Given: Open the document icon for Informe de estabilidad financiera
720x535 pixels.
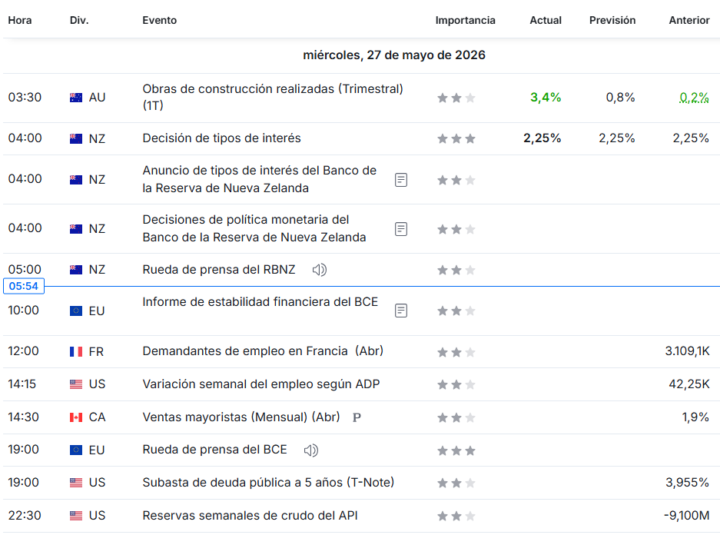Looking at the screenshot, I should click(x=401, y=311).
